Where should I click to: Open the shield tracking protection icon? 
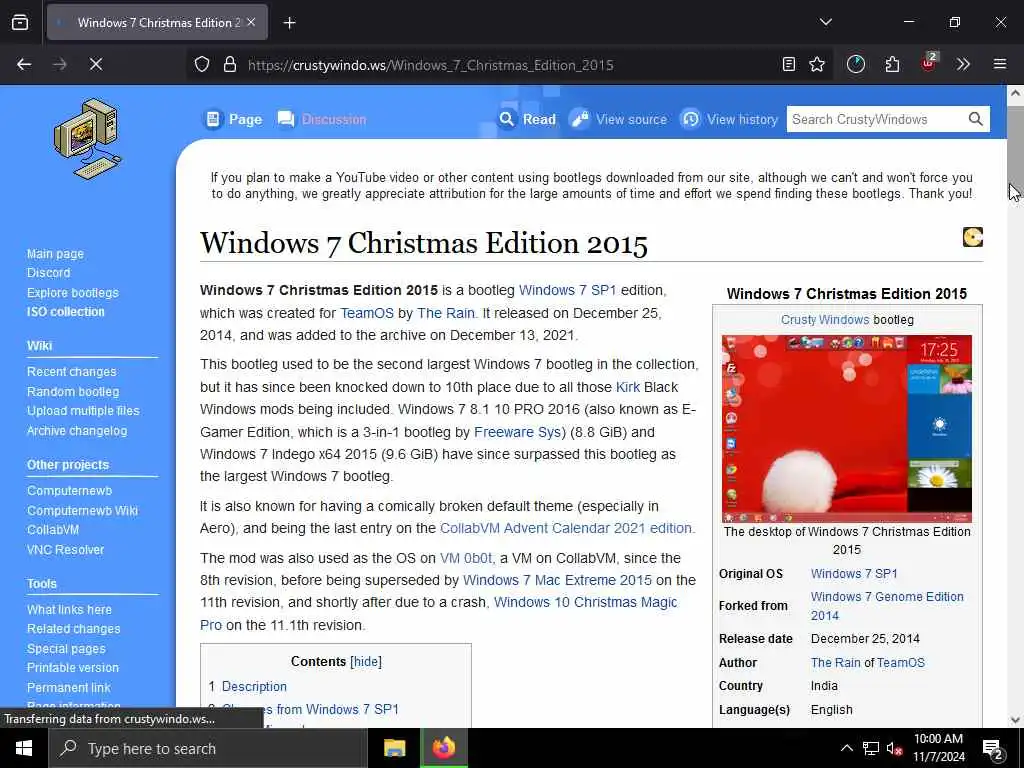[202, 64]
